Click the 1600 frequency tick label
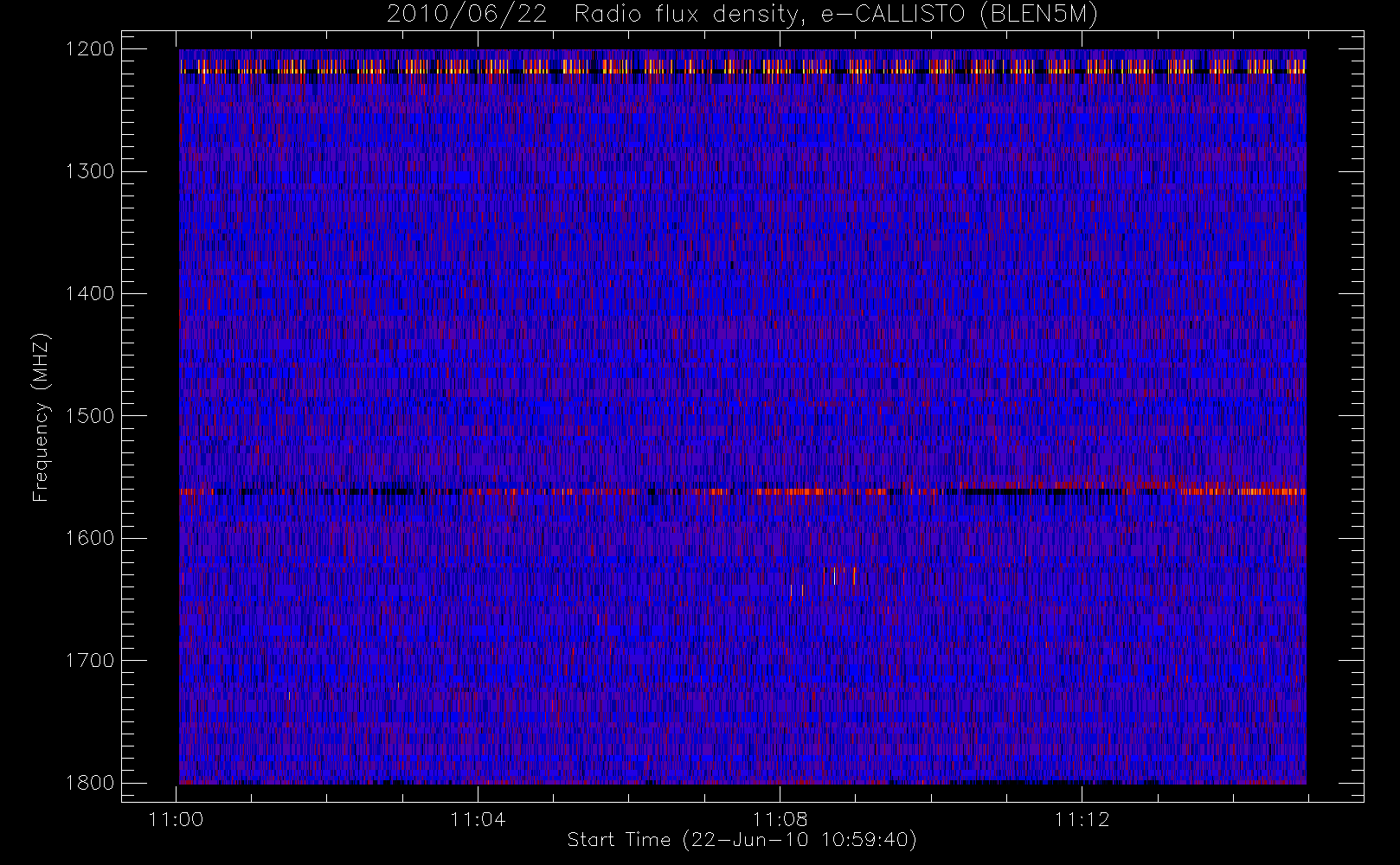This screenshot has height=865, width=1400. coord(90,538)
